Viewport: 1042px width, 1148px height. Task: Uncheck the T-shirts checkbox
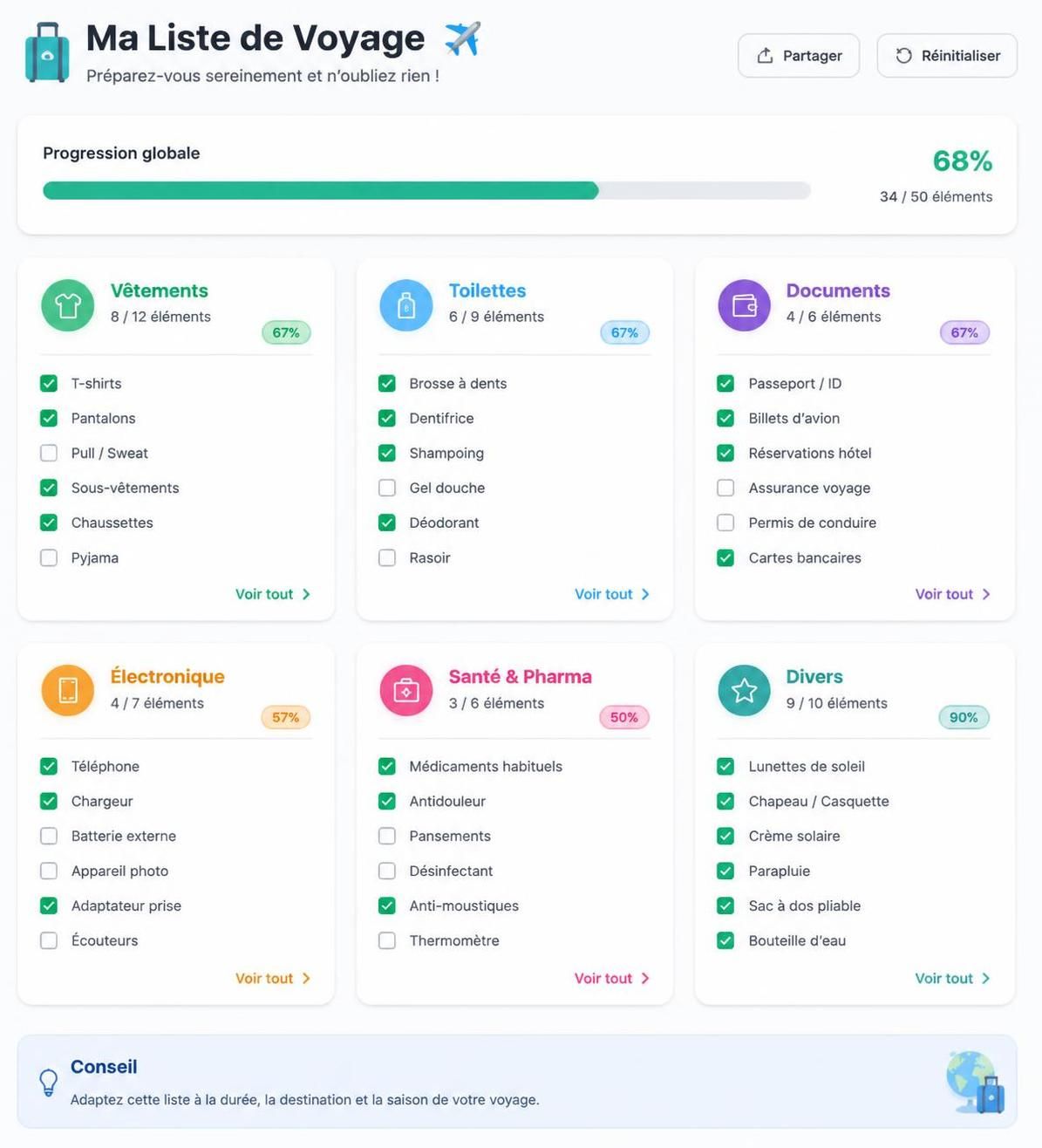(49, 383)
